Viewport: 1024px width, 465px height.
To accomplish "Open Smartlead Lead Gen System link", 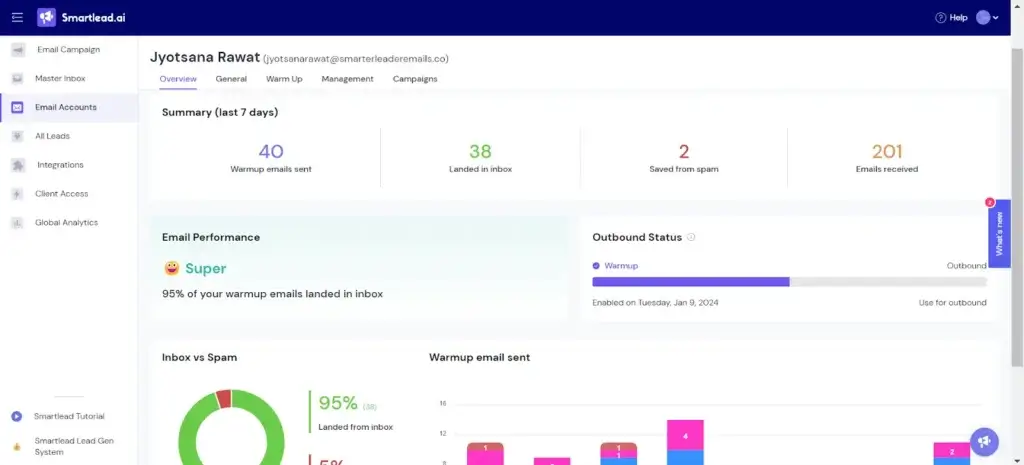I will (x=74, y=447).
